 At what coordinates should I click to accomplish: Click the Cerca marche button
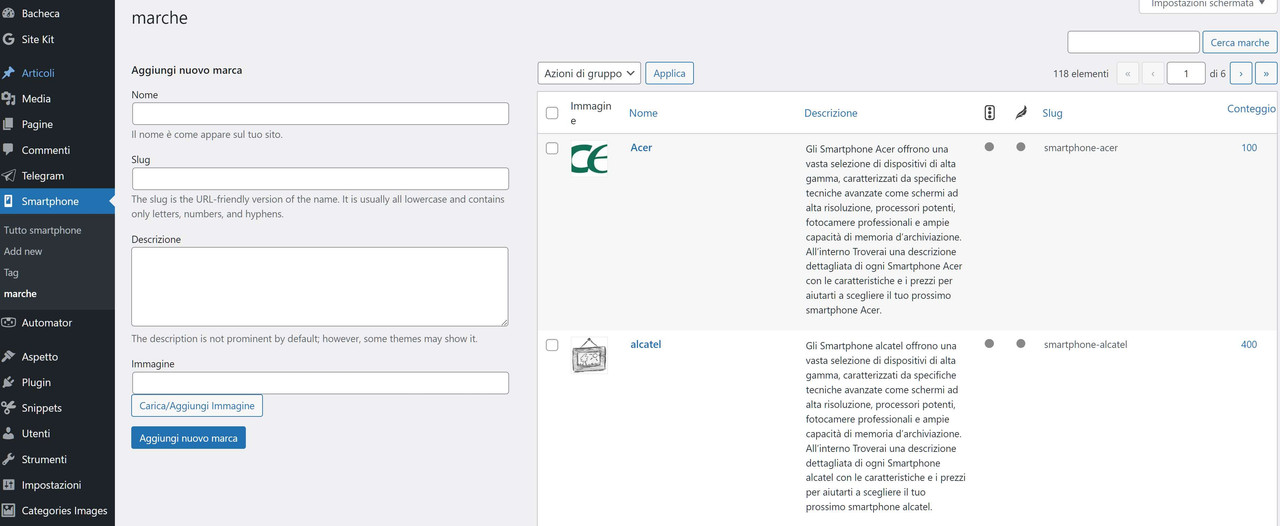click(x=1240, y=43)
